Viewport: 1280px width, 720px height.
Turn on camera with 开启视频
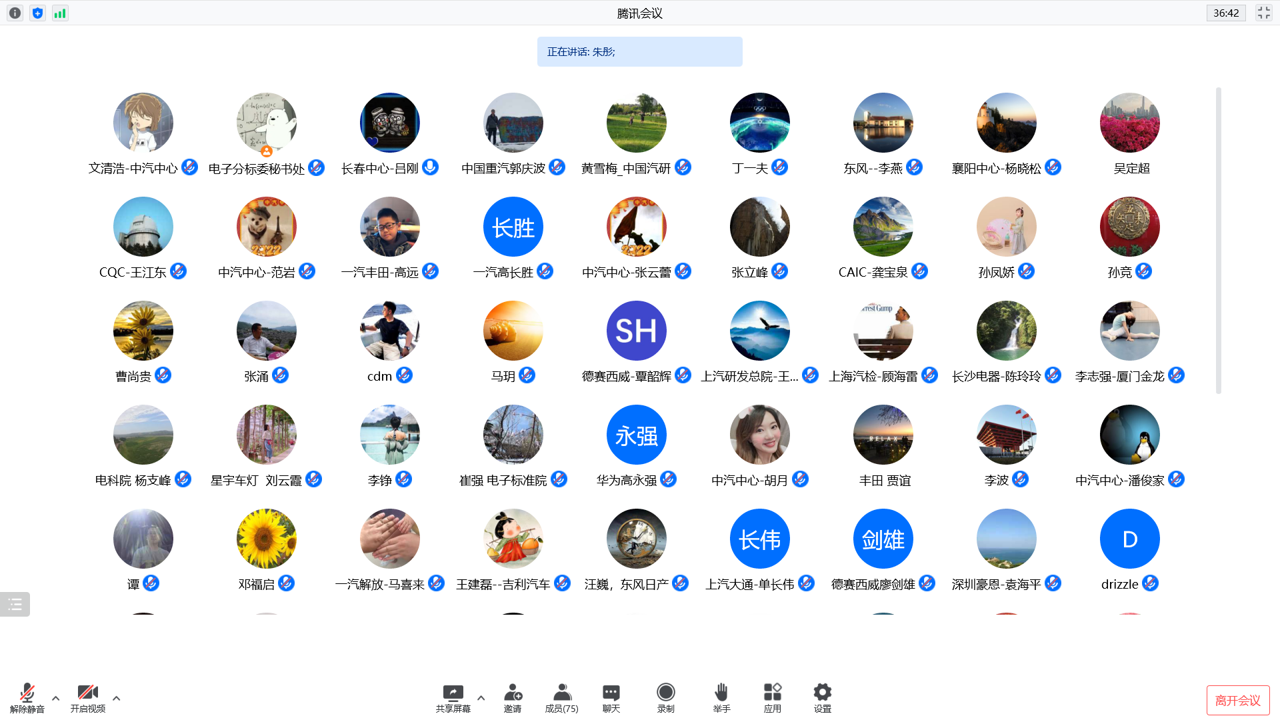click(87, 698)
